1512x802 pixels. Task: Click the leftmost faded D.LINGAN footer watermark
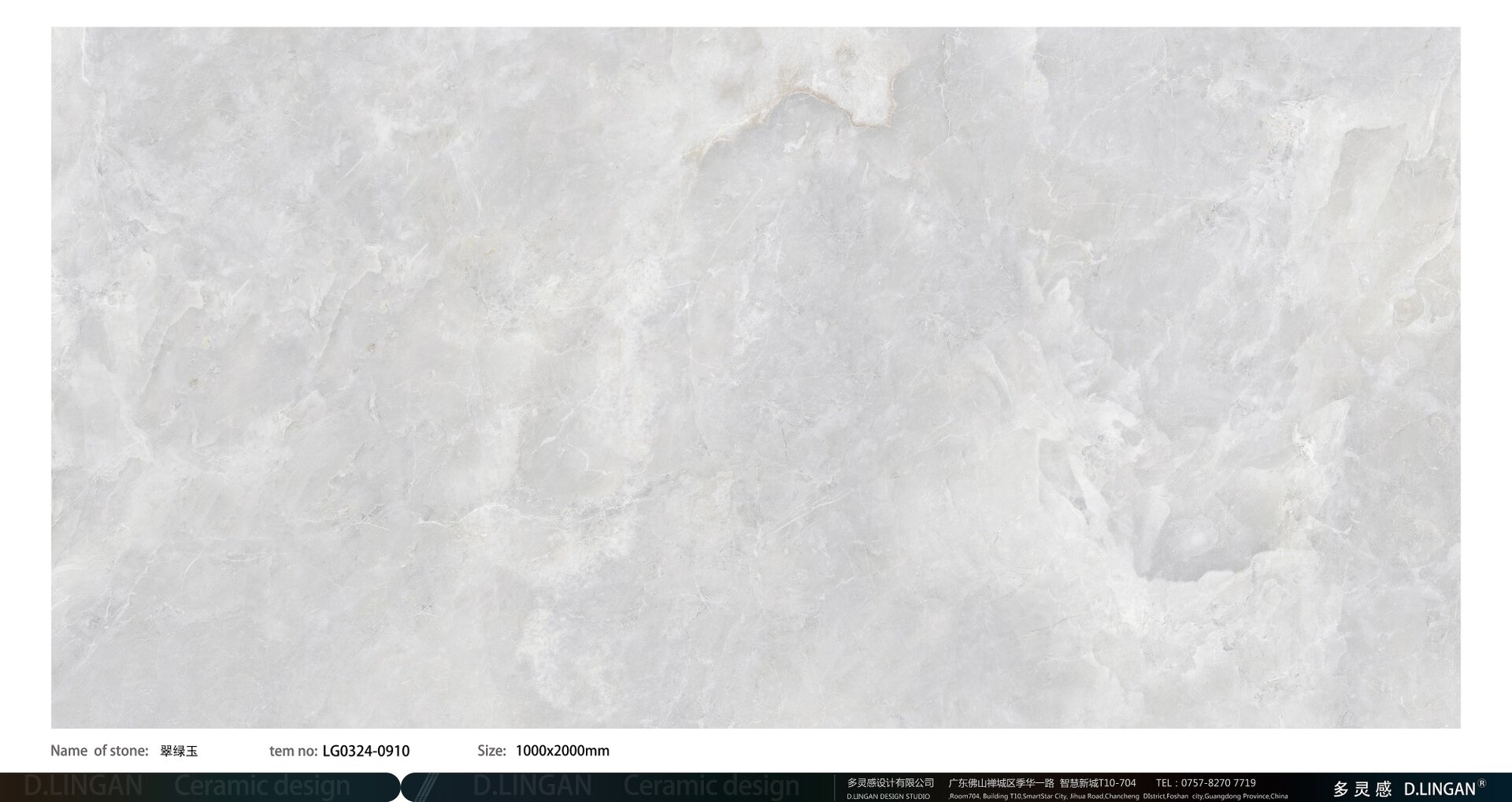[x=83, y=786]
